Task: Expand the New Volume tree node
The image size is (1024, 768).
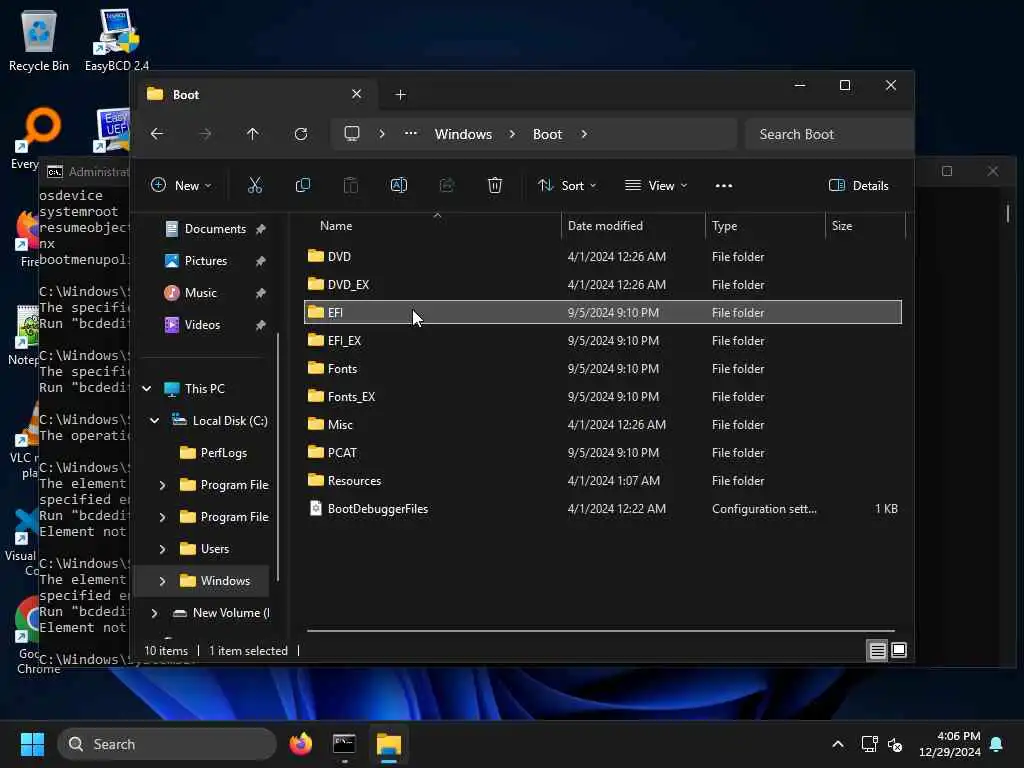Action: 155,613
